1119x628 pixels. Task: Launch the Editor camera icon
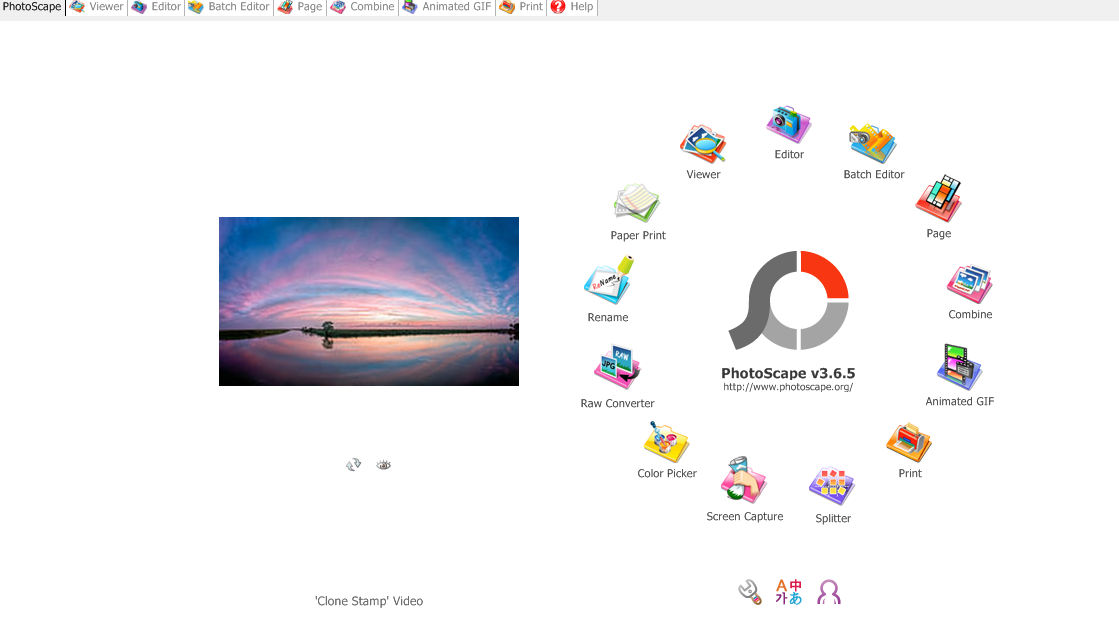click(x=789, y=125)
